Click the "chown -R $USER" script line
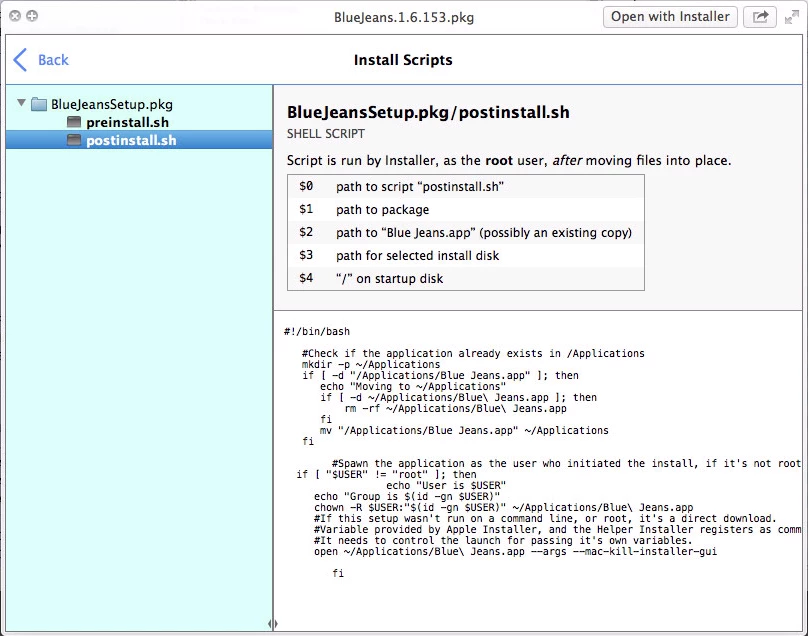 coord(503,507)
